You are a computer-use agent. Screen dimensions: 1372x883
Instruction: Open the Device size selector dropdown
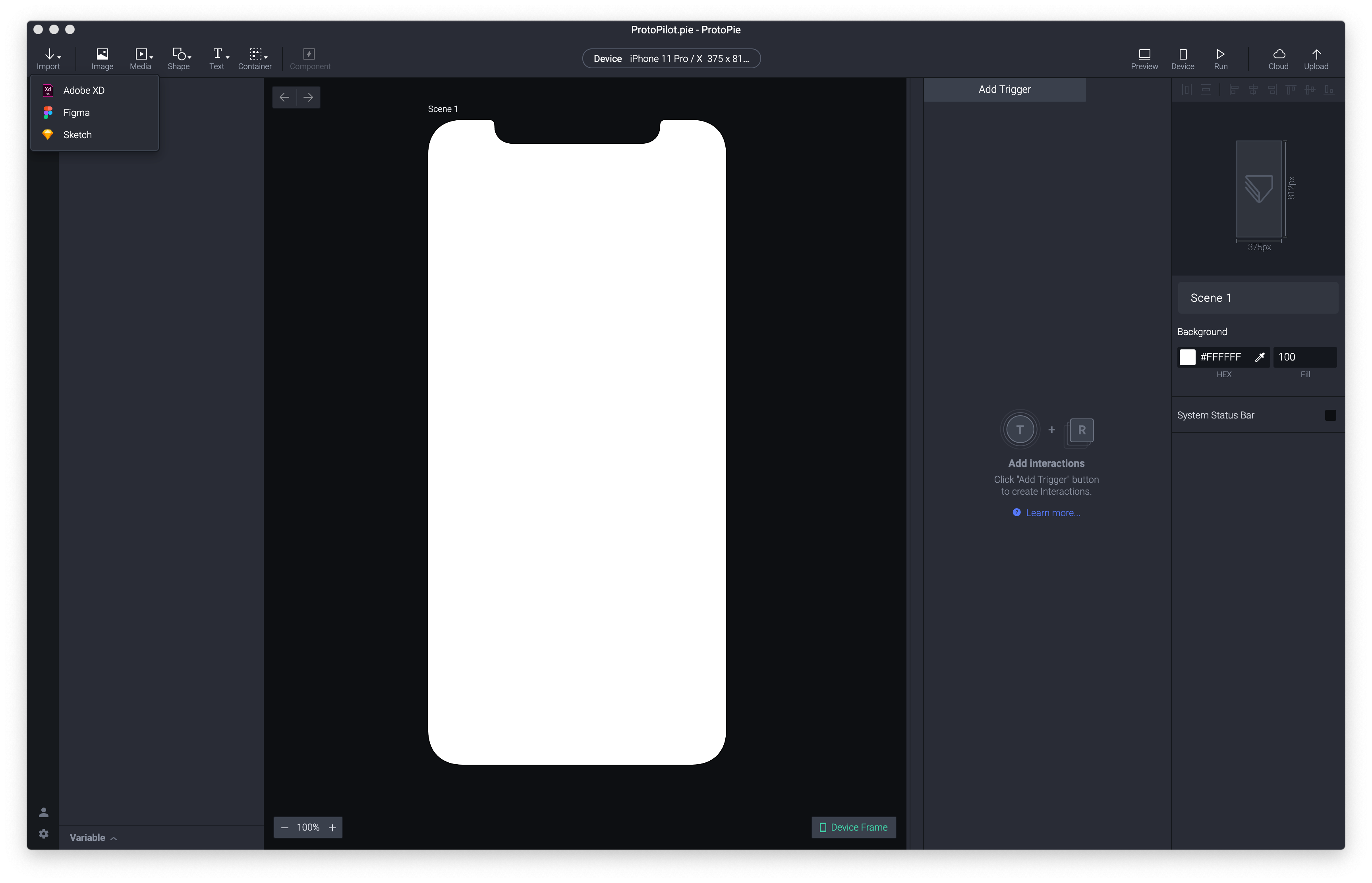click(671, 58)
